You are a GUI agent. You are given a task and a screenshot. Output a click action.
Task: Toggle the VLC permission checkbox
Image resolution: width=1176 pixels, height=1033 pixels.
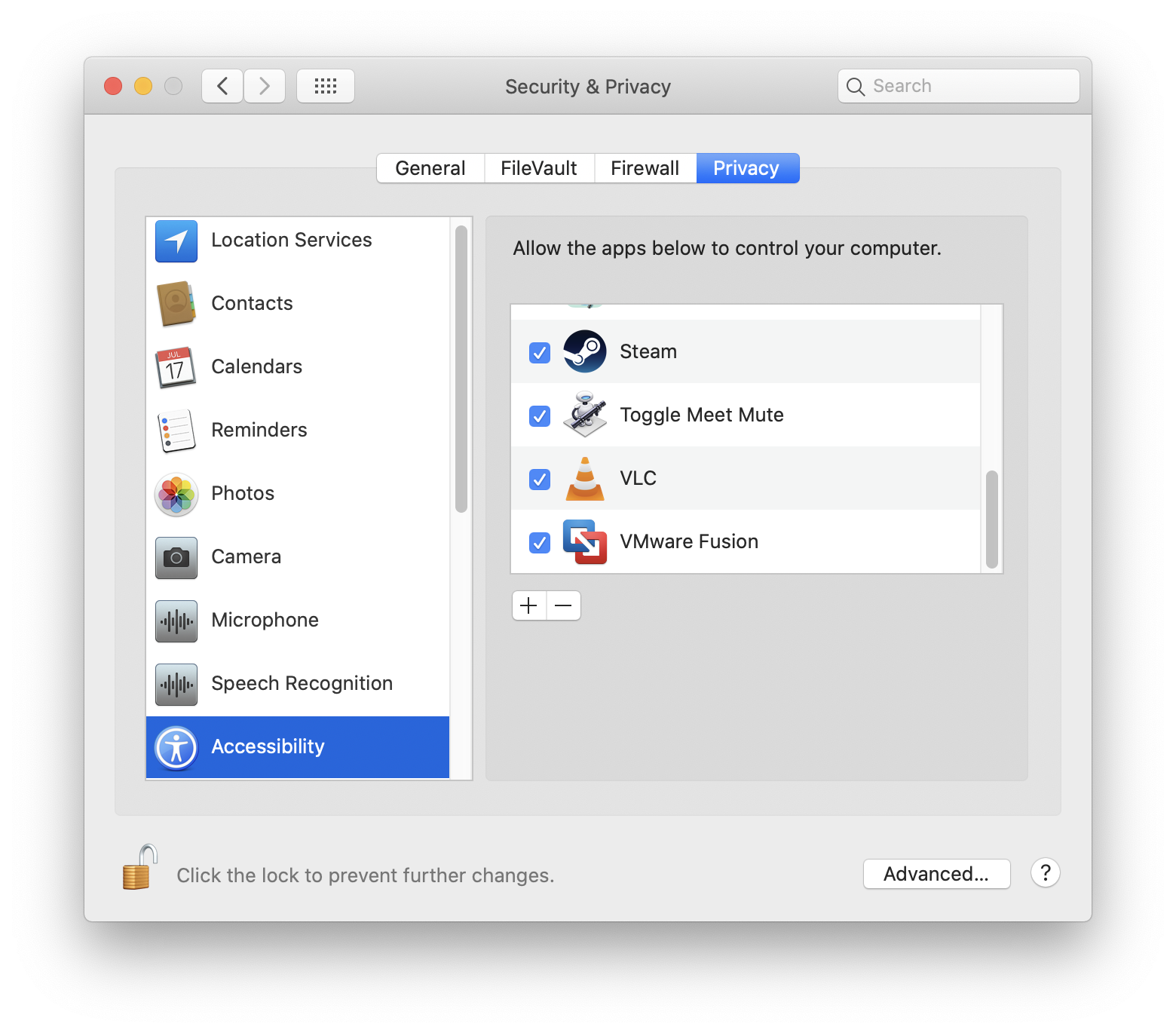click(540, 479)
